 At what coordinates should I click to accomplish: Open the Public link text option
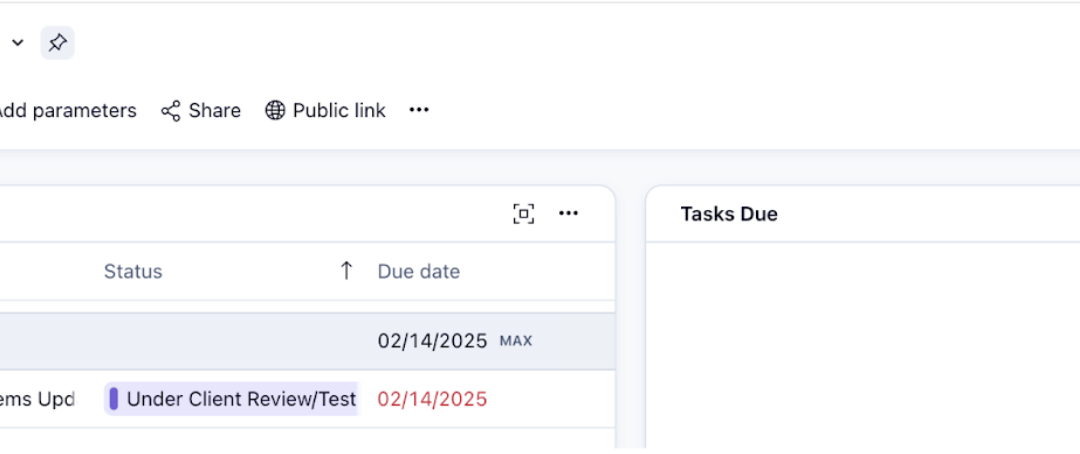coord(338,111)
